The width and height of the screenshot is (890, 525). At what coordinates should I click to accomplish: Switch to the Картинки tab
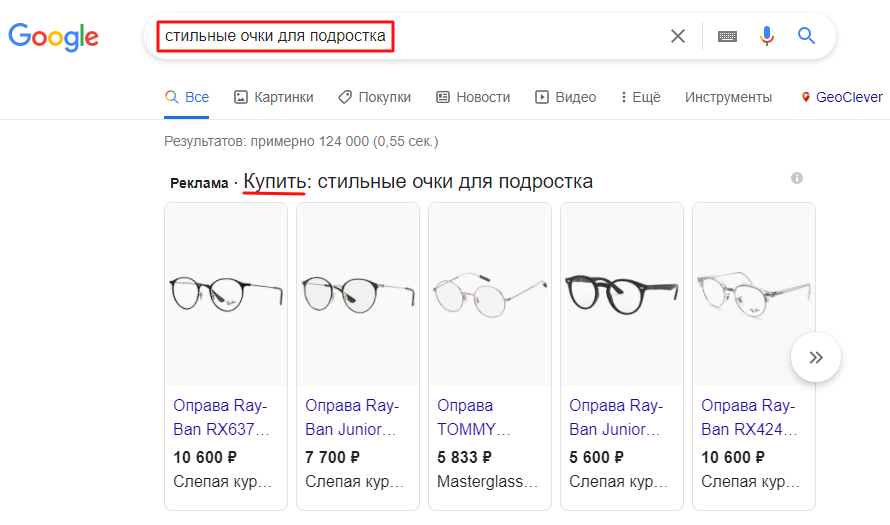tap(274, 97)
